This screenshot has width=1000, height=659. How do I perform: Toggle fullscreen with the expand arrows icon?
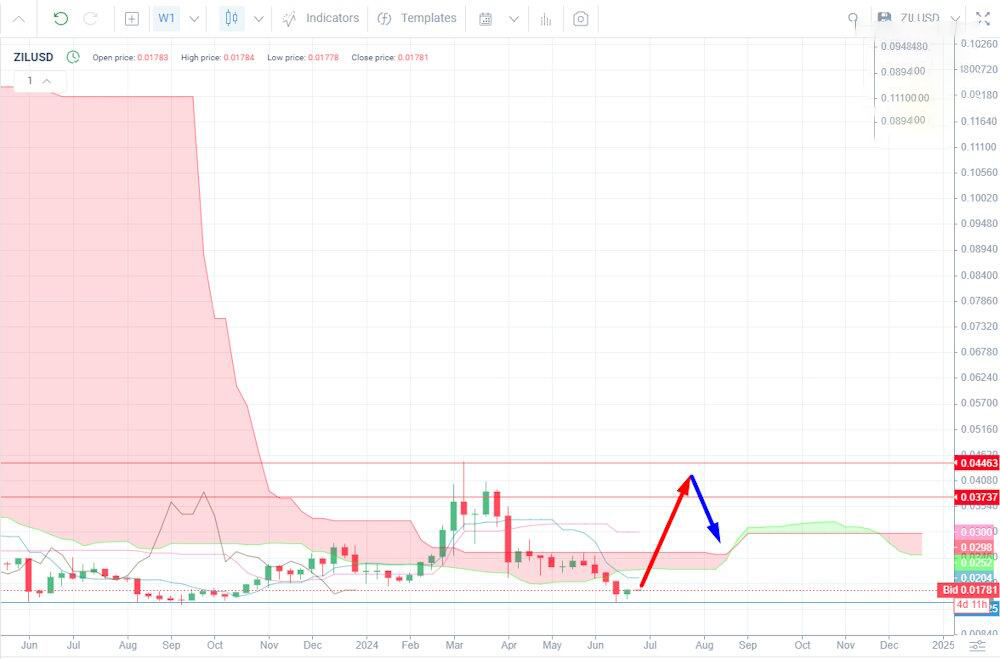983,18
